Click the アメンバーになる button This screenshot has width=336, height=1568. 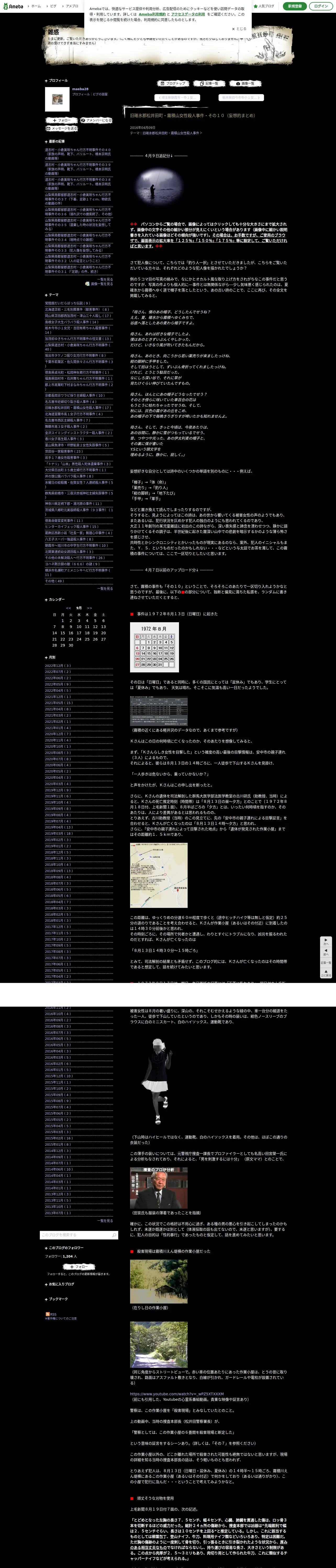tap(96, 120)
